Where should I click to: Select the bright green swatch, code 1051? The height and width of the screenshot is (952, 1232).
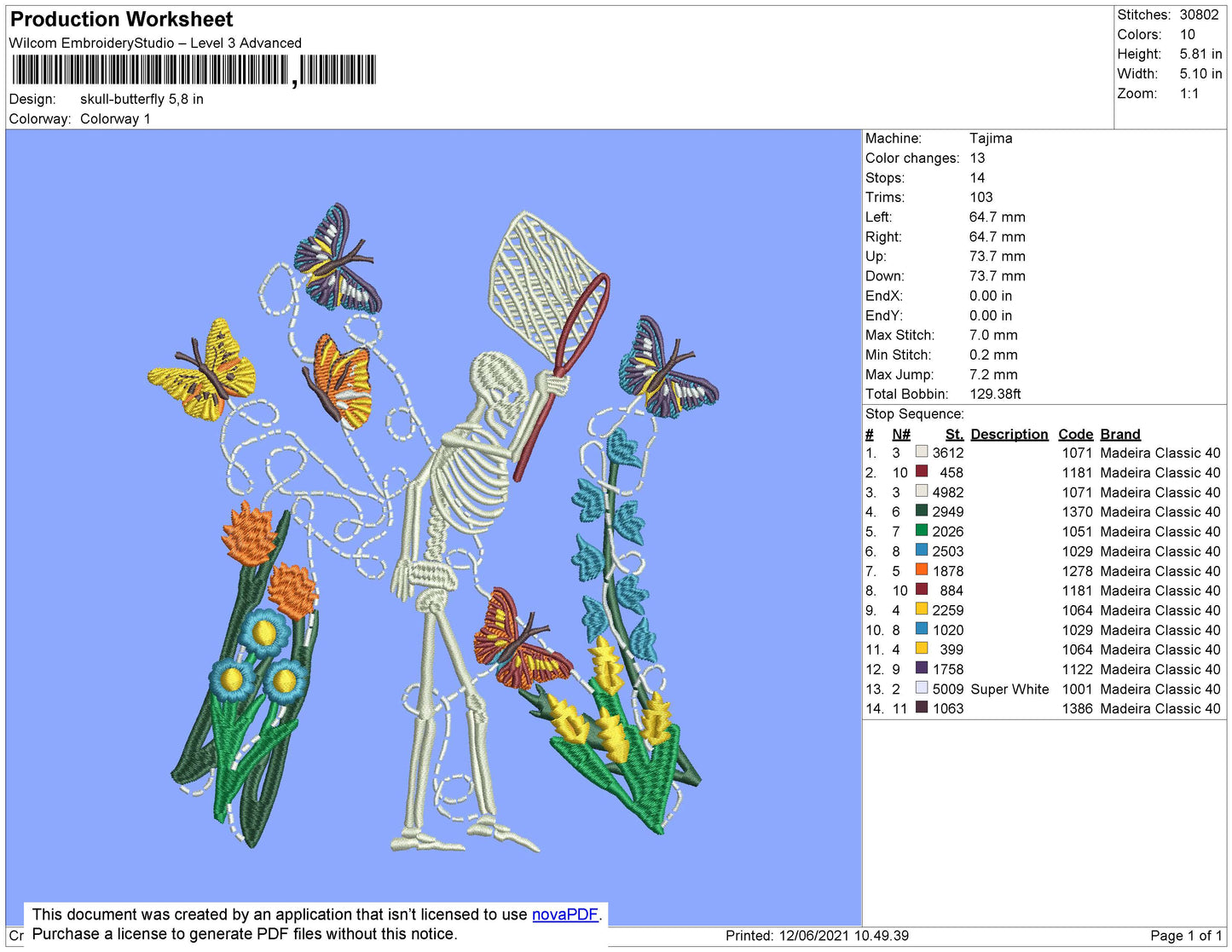click(x=922, y=530)
